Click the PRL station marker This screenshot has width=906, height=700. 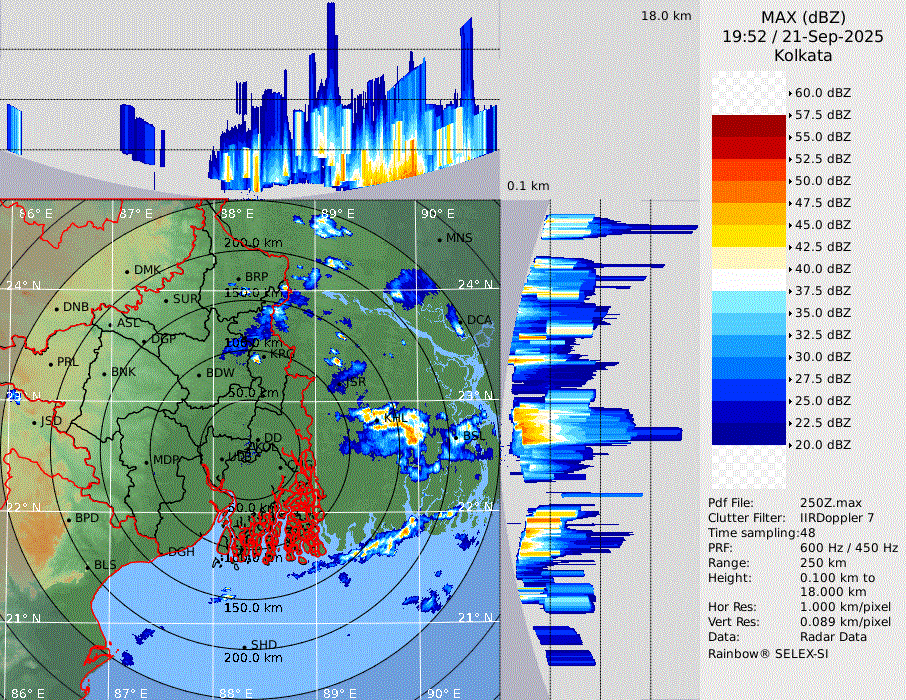click(50, 362)
